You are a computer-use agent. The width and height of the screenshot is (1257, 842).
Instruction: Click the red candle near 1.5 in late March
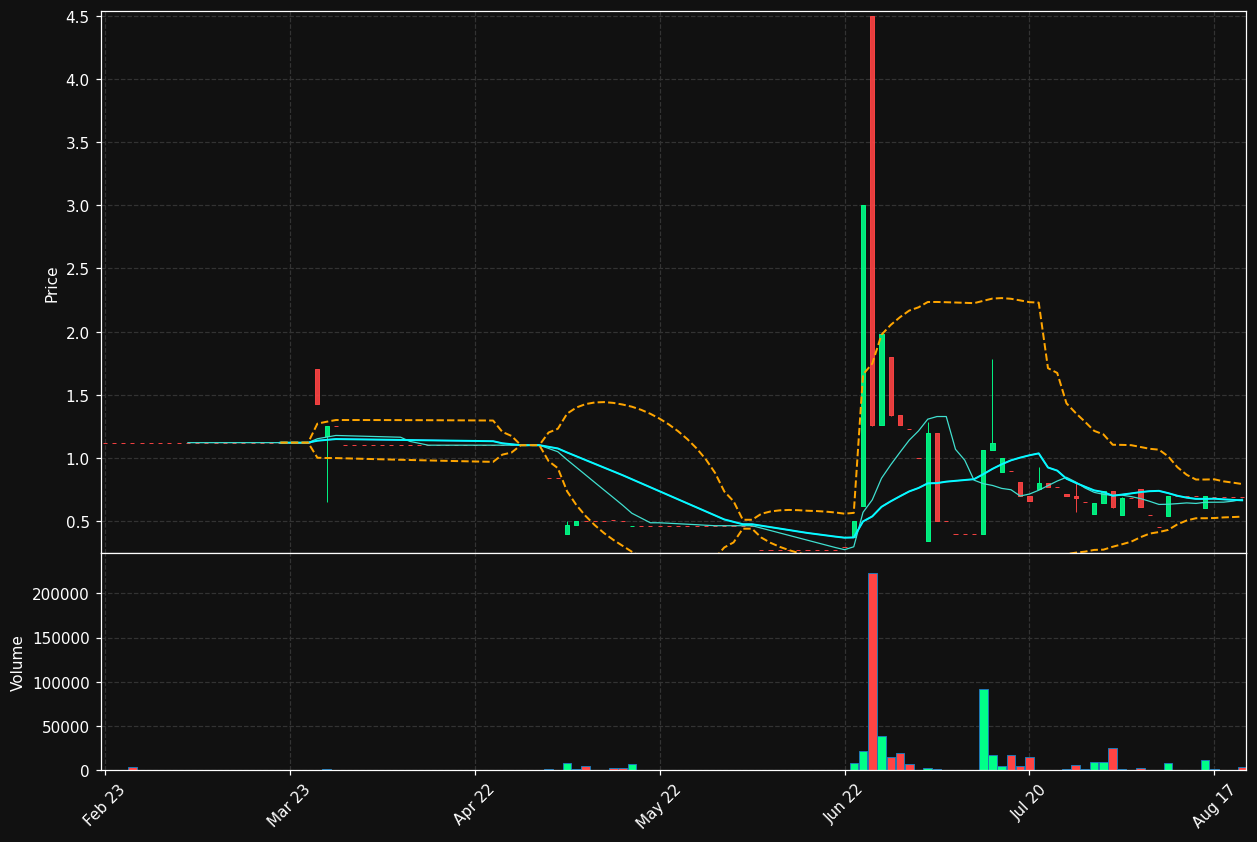point(318,387)
